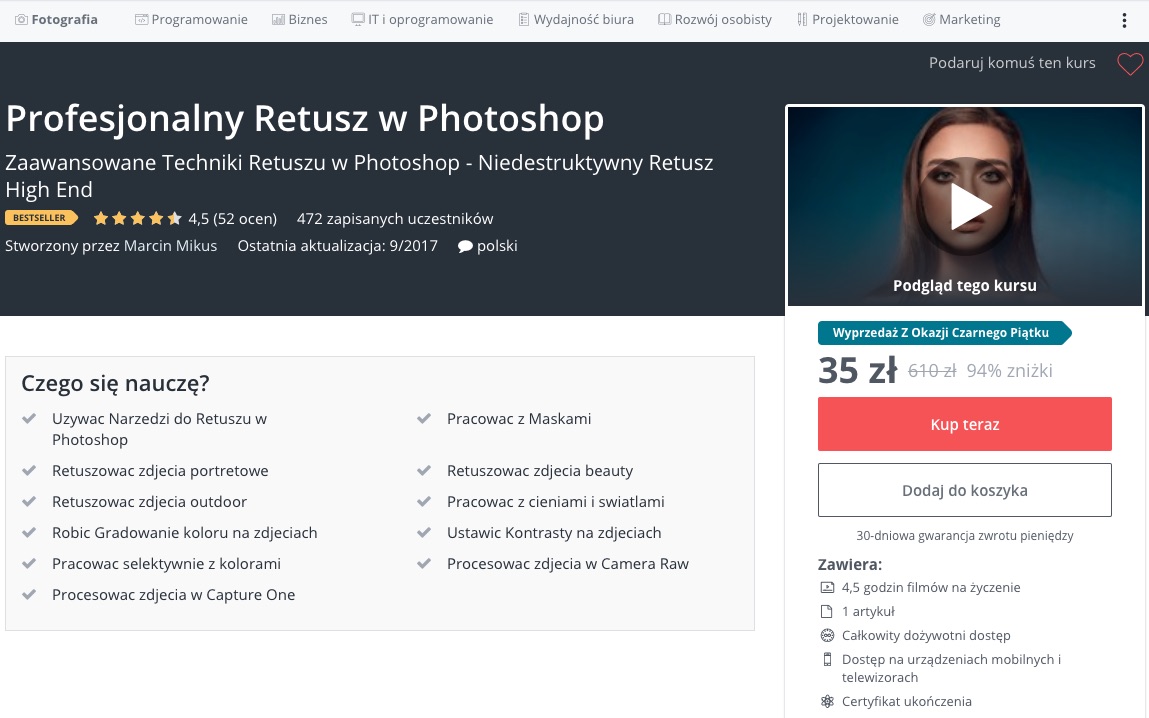Click the Kup teraz button

964,424
